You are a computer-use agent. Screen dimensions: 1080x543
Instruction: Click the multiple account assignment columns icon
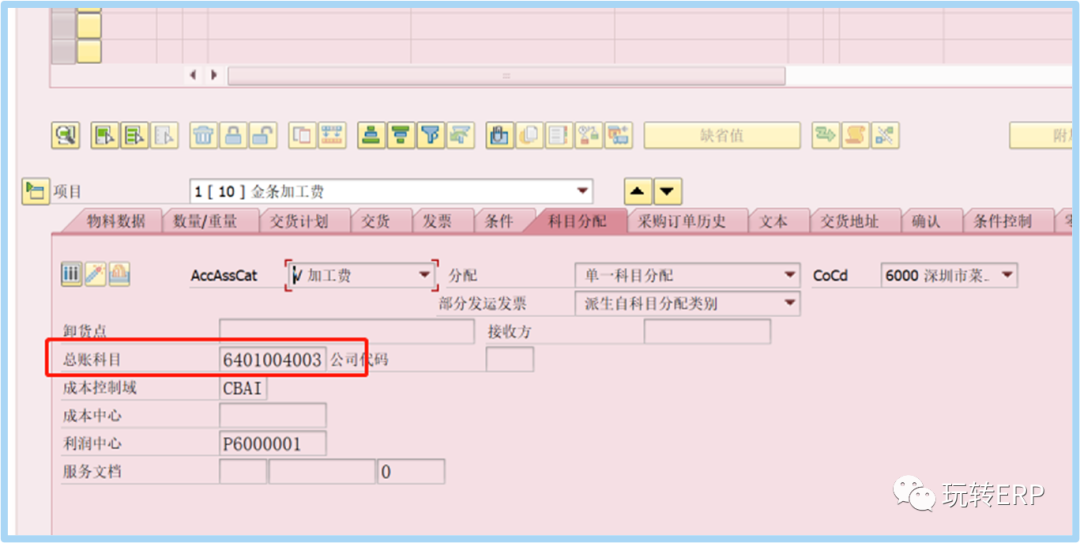[x=72, y=275]
